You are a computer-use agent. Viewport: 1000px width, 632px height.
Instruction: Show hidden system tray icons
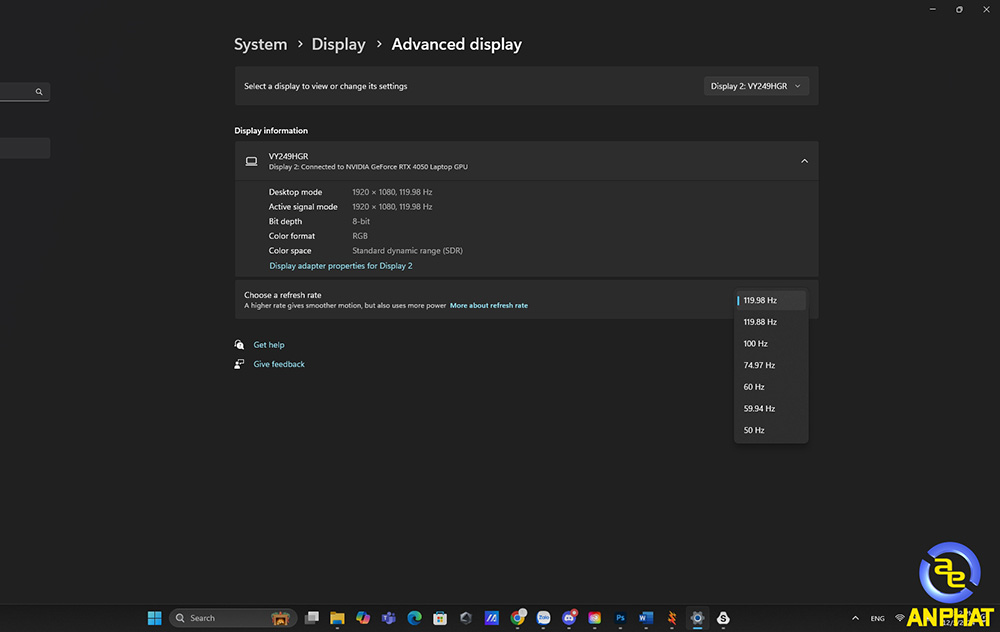(x=855, y=618)
